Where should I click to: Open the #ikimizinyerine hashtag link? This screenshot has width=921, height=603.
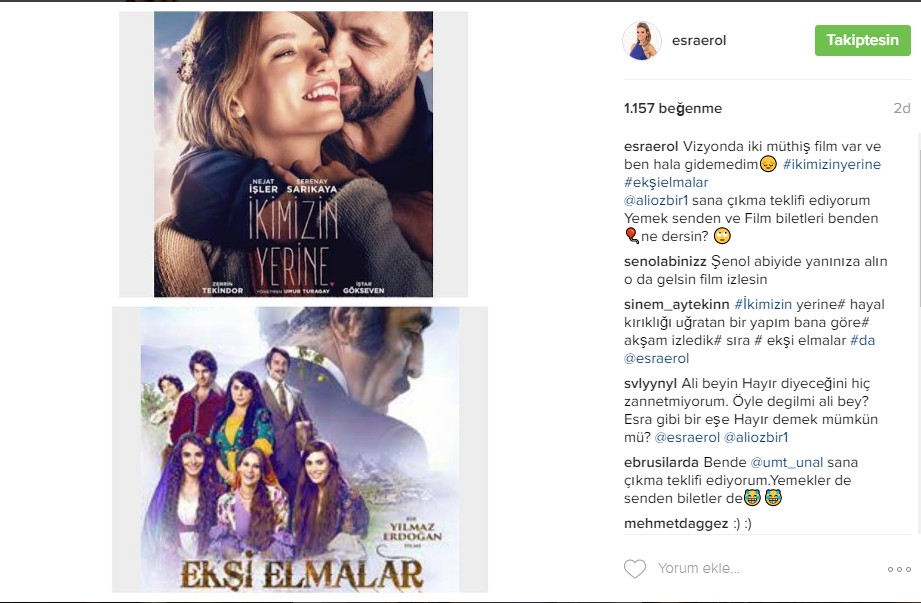click(832, 164)
